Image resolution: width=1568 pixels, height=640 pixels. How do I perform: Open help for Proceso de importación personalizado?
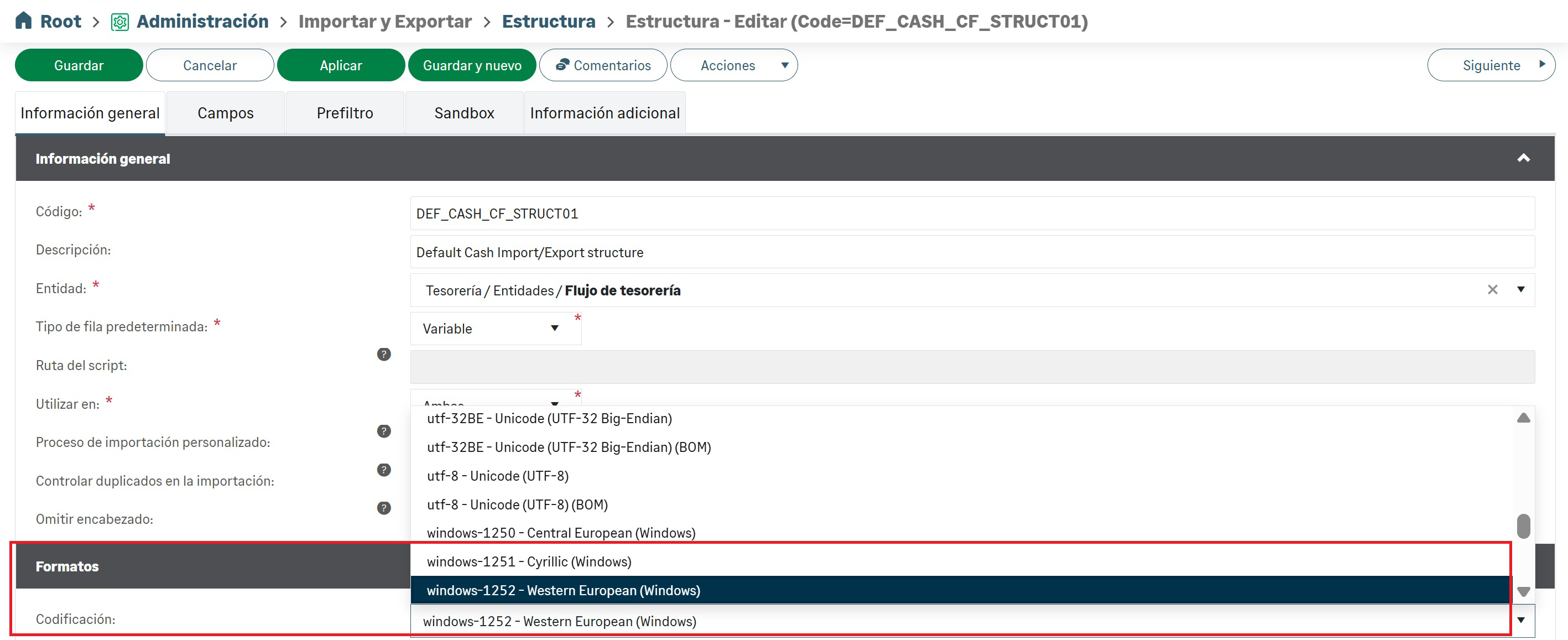383,430
